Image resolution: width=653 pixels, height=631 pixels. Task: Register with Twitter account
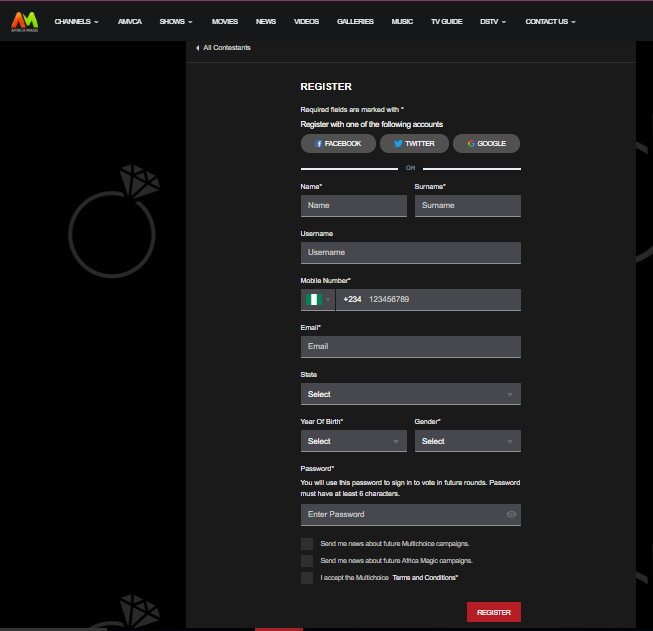click(x=414, y=144)
